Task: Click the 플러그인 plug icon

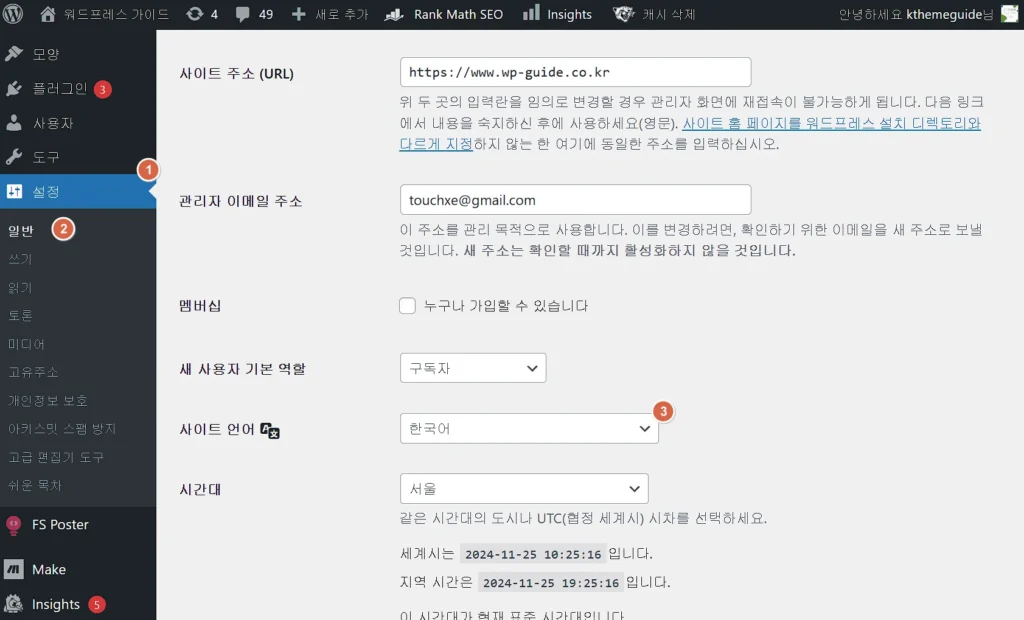Action: click(14, 88)
